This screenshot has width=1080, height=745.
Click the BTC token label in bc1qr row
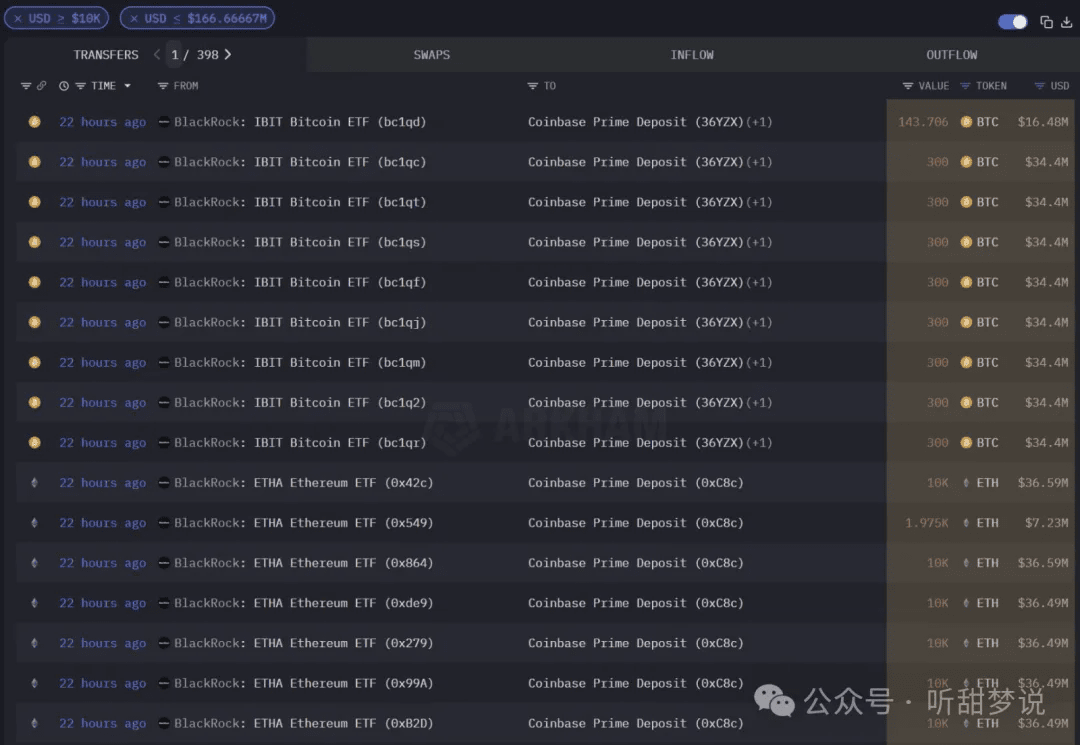point(987,443)
